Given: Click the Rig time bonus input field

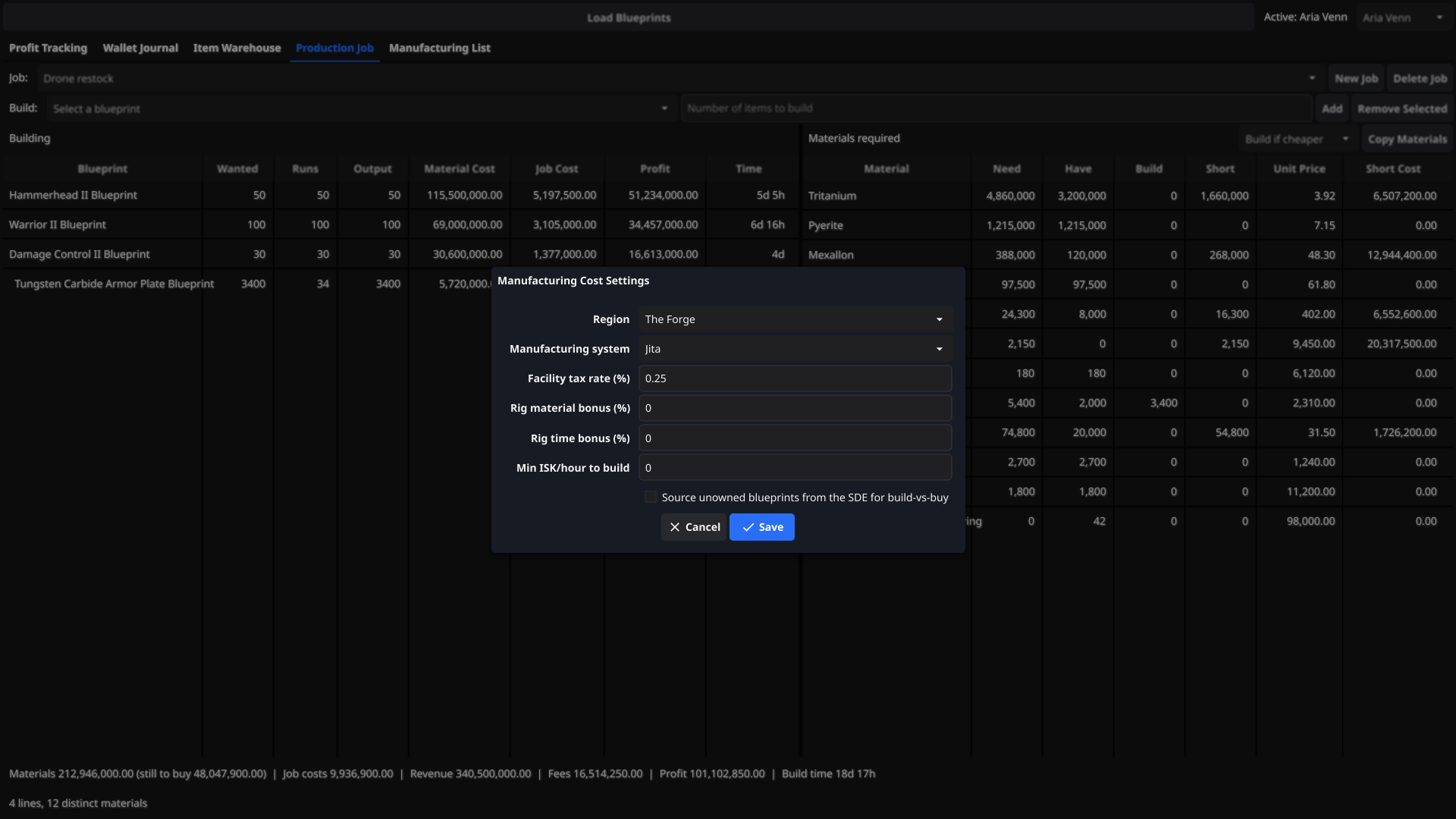Looking at the screenshot, I should tap(795, 438).
